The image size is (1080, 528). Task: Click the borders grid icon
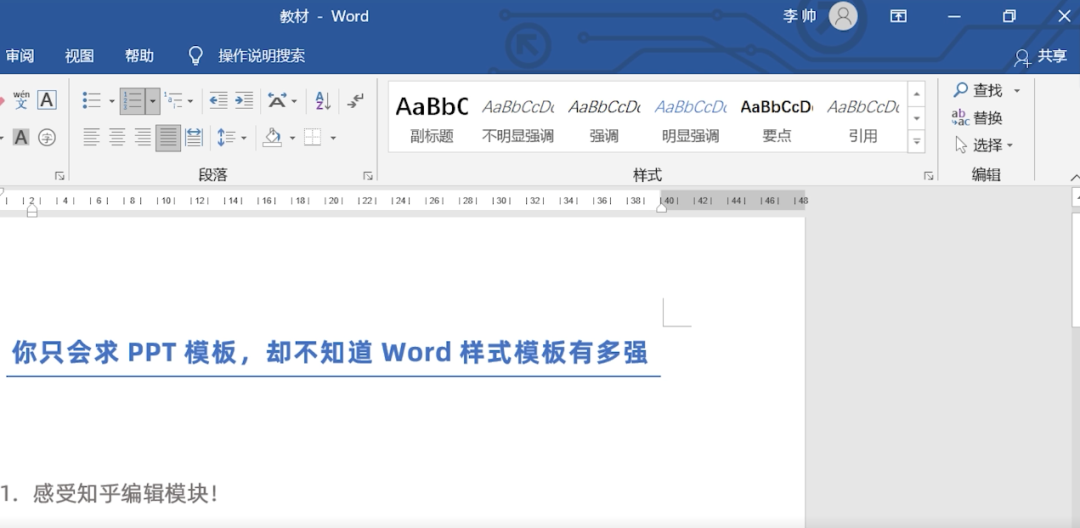click(313, 137)
